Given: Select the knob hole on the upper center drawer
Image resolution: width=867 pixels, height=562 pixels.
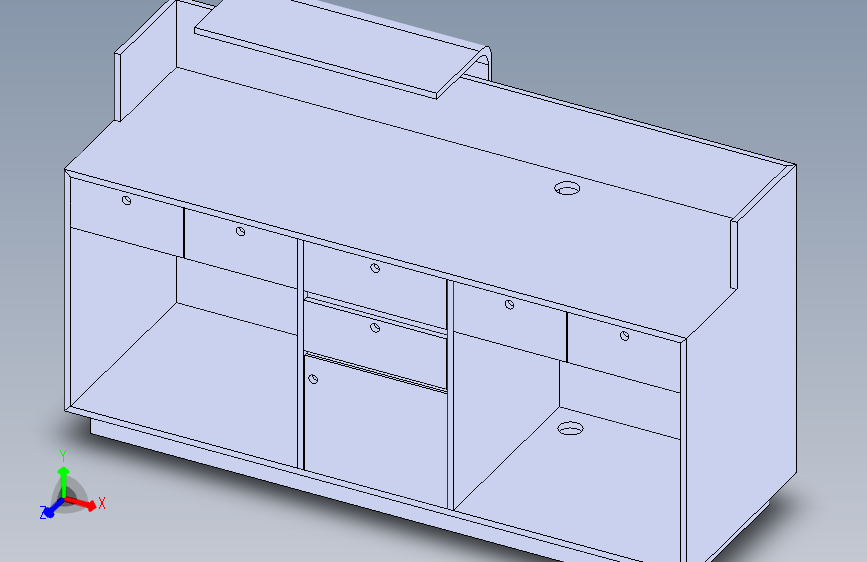Looking at the screenshot, I should (x=375, y=268).
